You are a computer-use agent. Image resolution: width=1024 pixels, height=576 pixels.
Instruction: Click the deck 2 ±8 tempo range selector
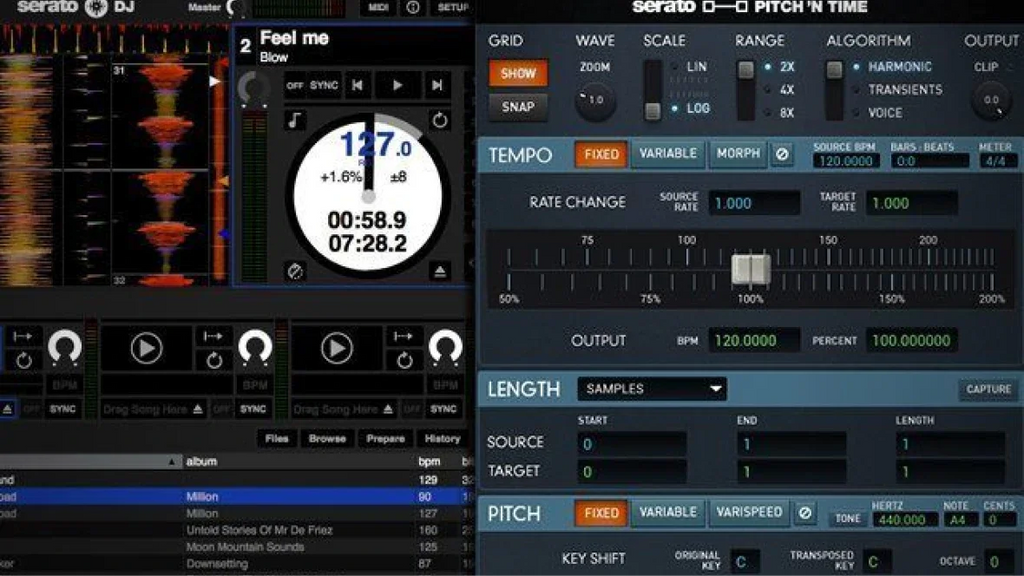(x=398, y=177)
